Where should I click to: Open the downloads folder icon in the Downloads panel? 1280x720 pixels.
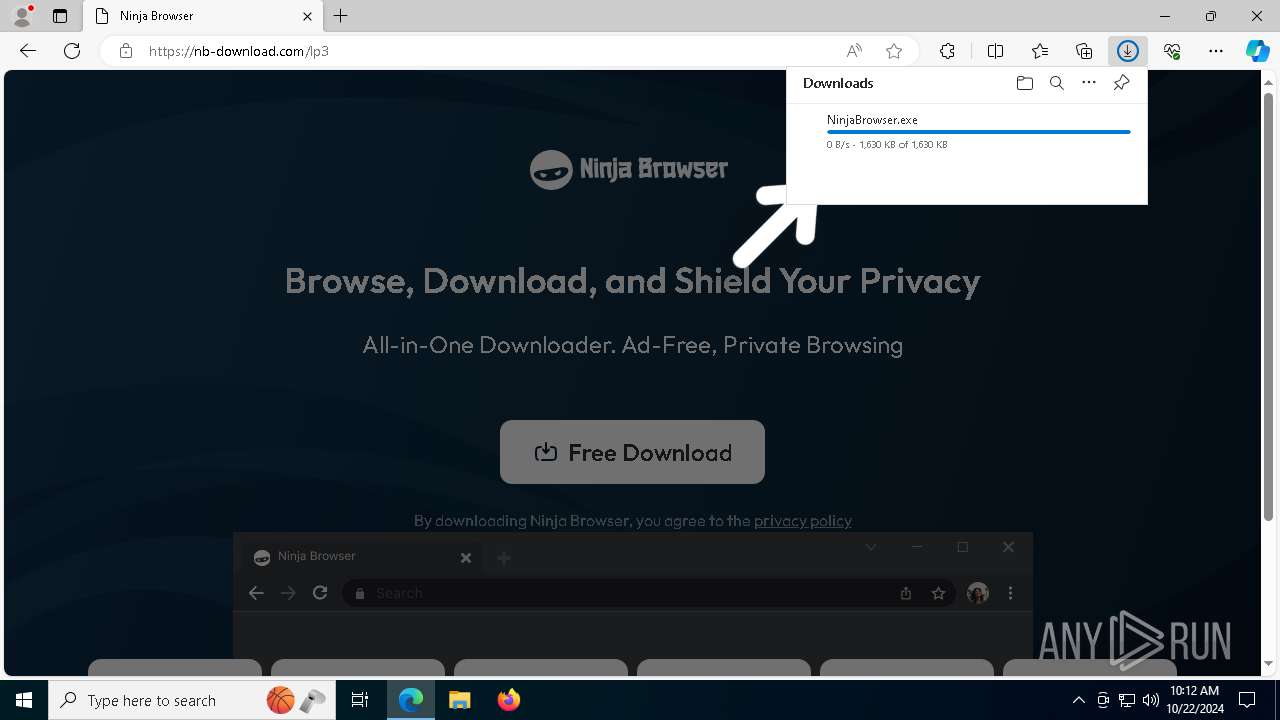point(1024,83)
